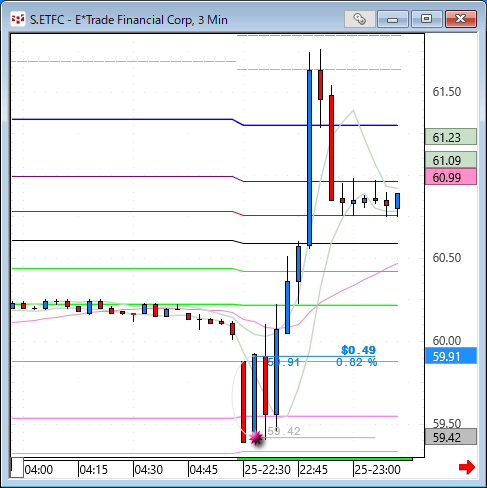Click the 04:15 time axis label

click(x=94, y=470)
